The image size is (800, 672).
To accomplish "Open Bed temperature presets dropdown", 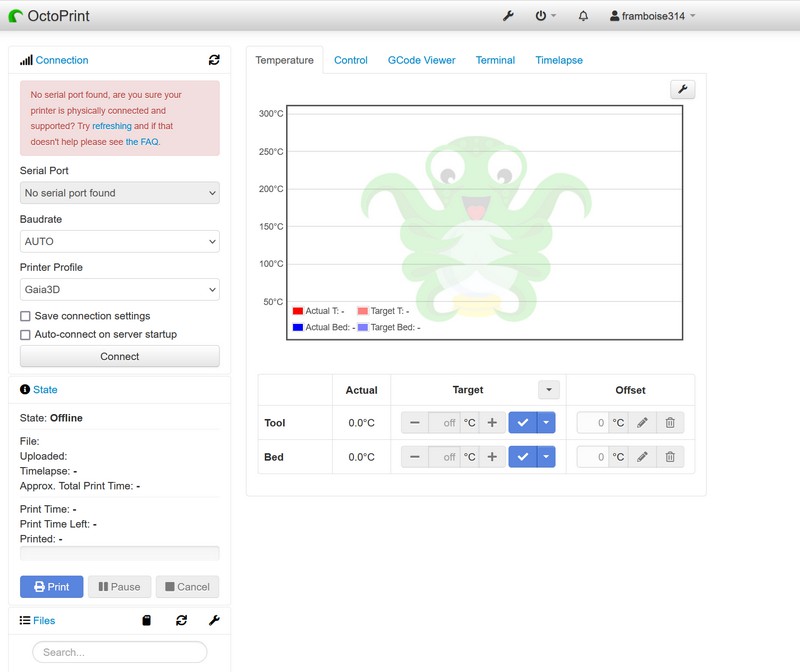I will coord(546,457).
